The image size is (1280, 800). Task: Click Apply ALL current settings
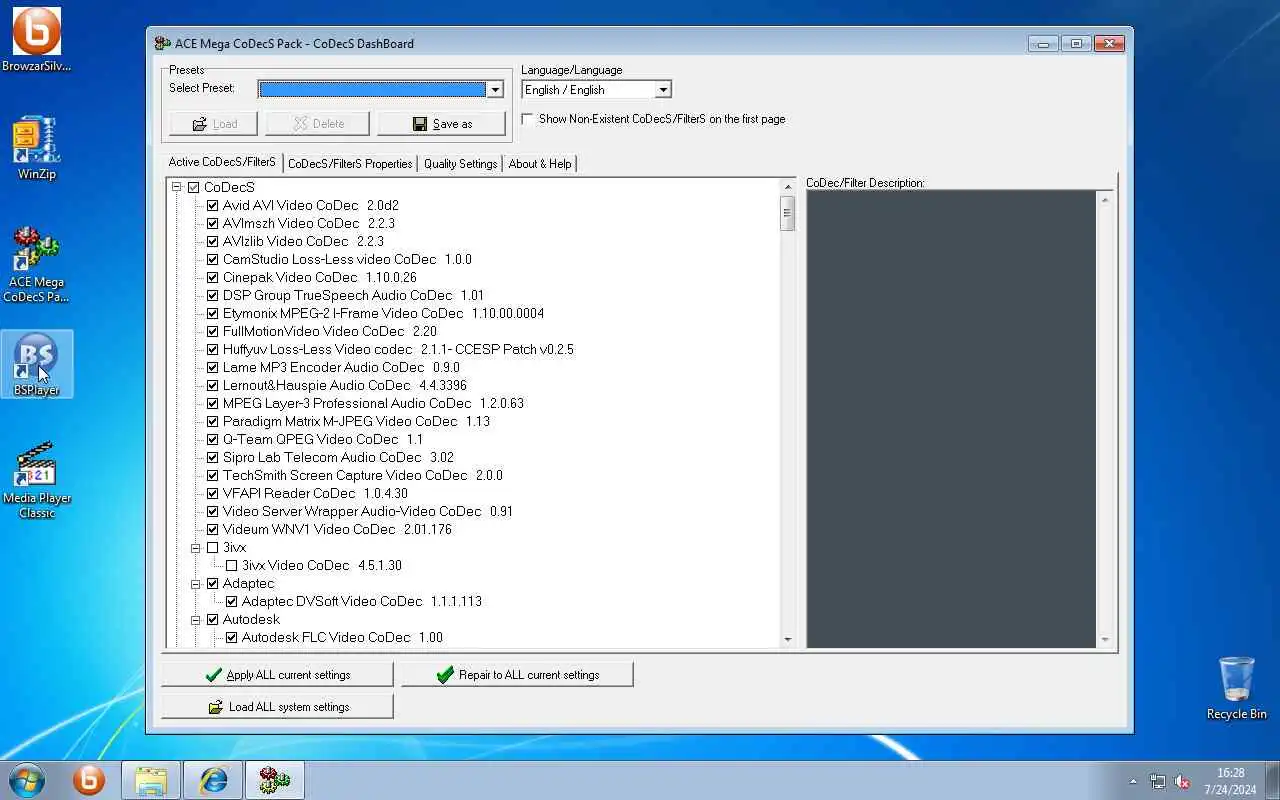pyautogui.click(x=277, y=675)
